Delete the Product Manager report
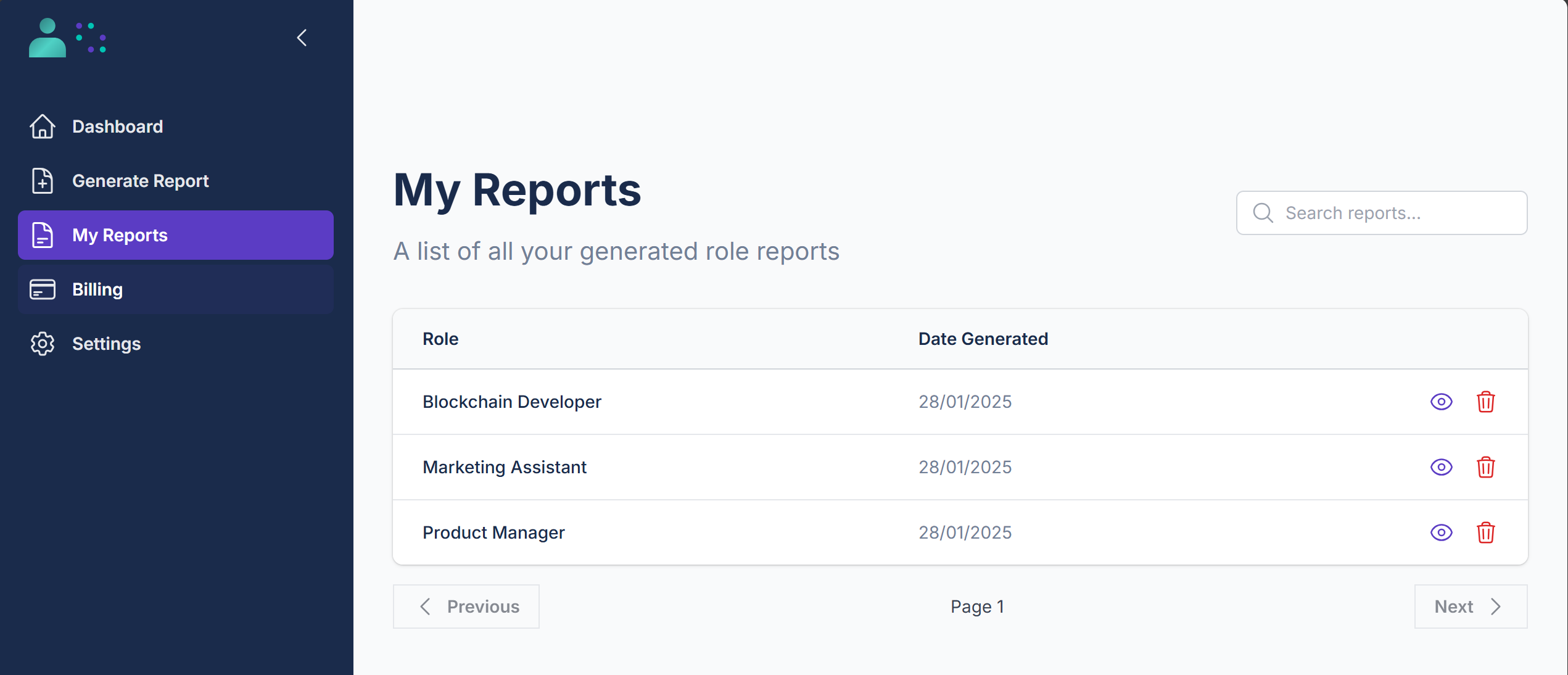Viewport: 1568px width, 675px height. click(x=1485, y=532)
